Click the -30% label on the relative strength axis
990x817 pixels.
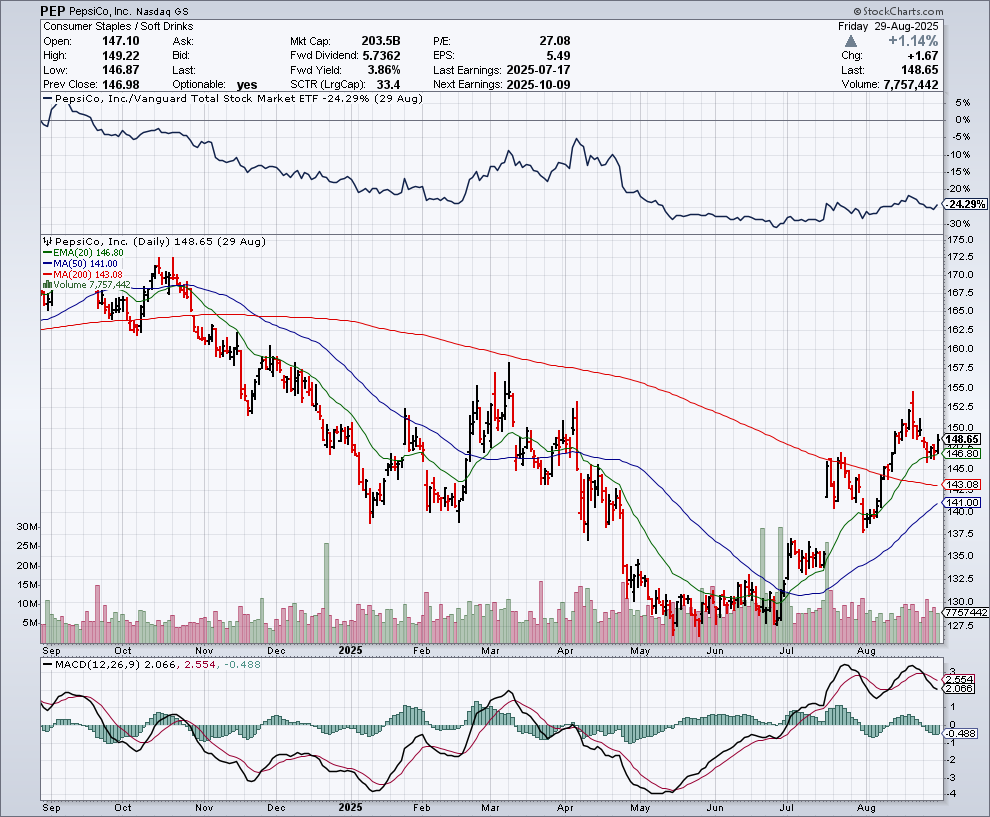(960, 224)
